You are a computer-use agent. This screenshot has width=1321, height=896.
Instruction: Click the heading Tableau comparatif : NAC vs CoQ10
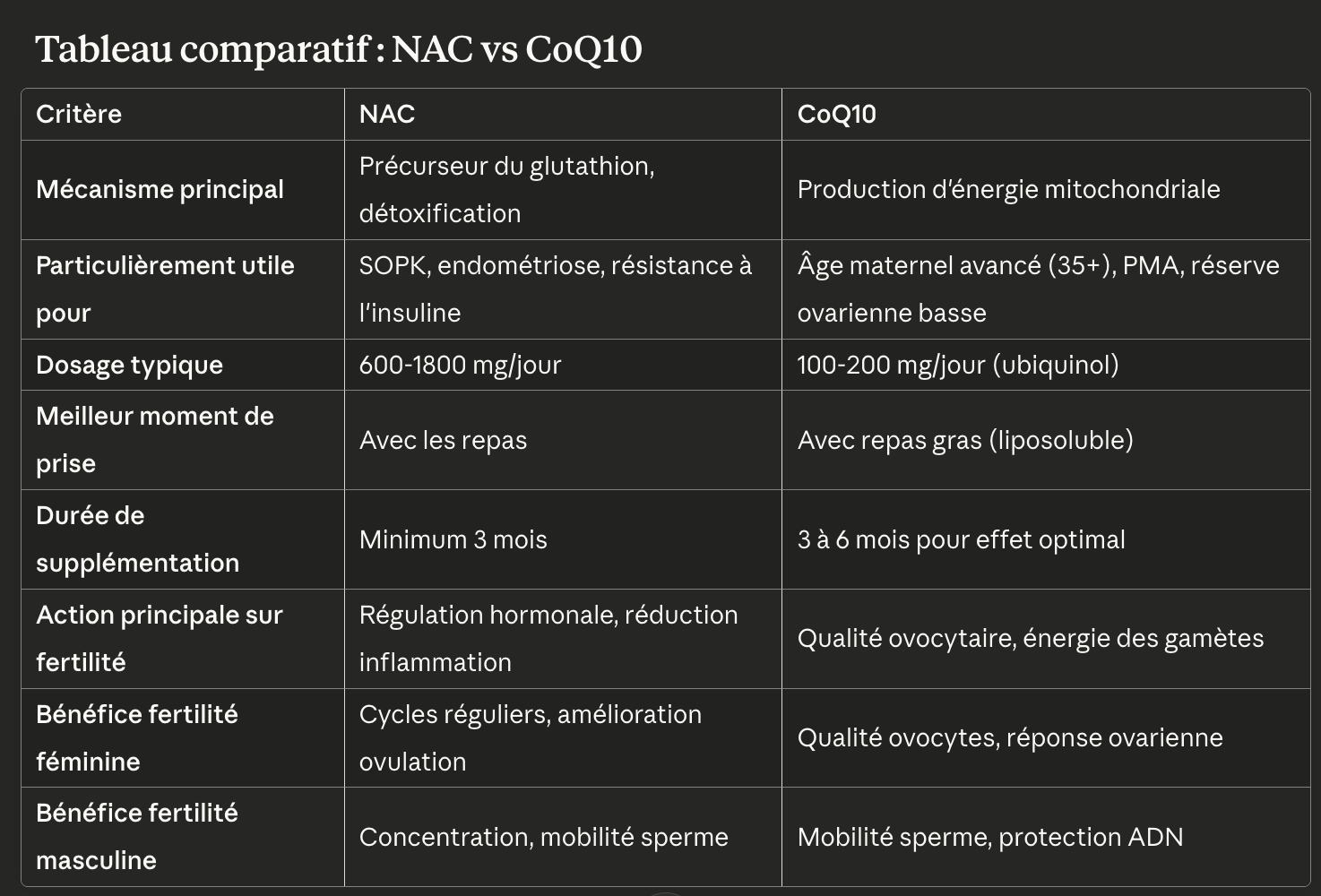(339, 49)
